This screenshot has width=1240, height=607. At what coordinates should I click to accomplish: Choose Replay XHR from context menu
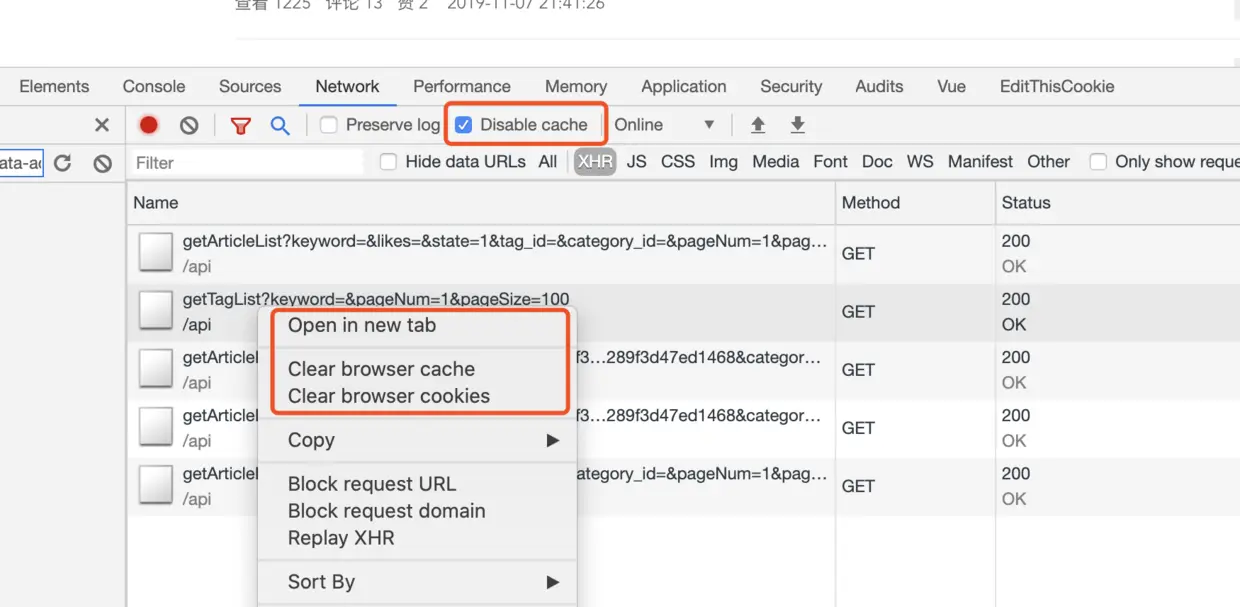coord(341,538)
